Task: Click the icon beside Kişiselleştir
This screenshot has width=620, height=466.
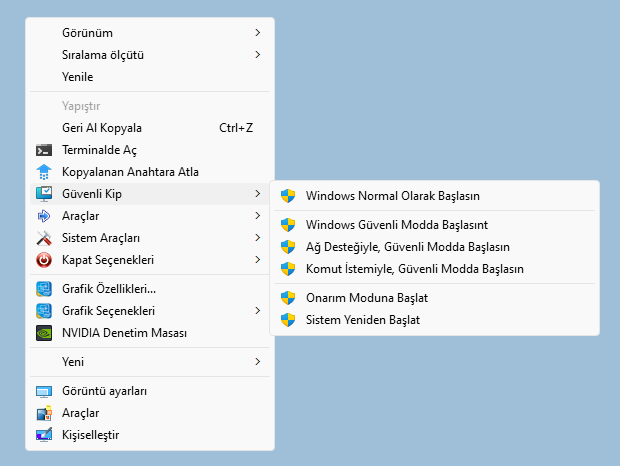Action: coord(44,435)
